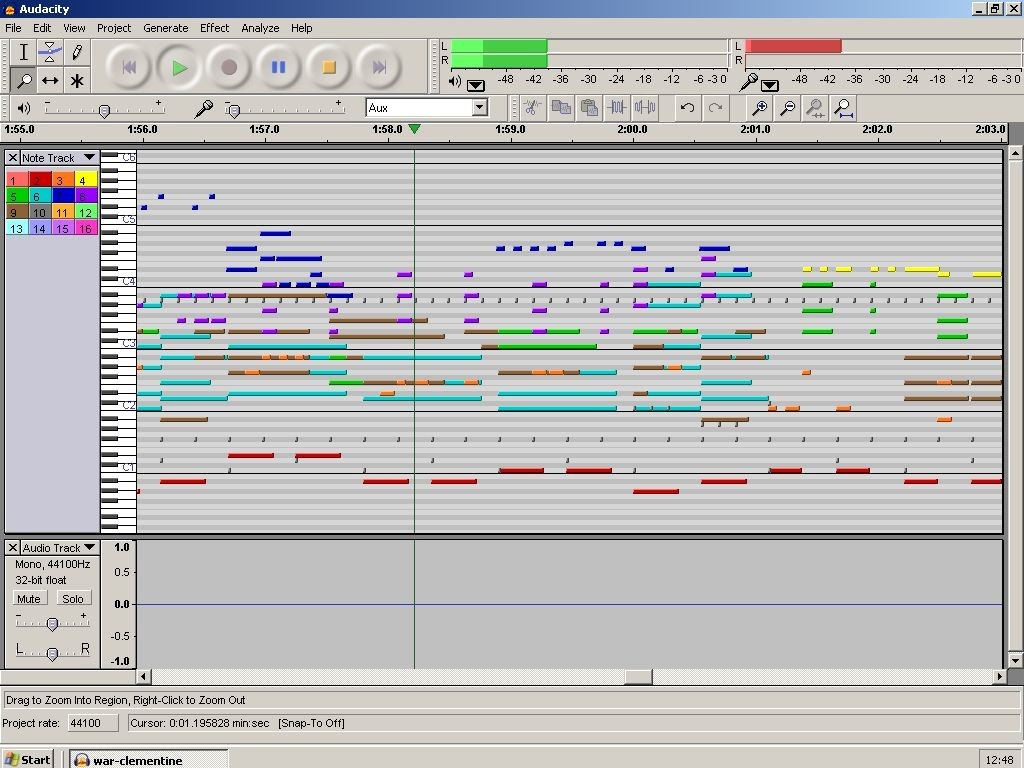1024x768 pixels.
Task: Click Trim outside selection icon
Action: coord(616,107)
